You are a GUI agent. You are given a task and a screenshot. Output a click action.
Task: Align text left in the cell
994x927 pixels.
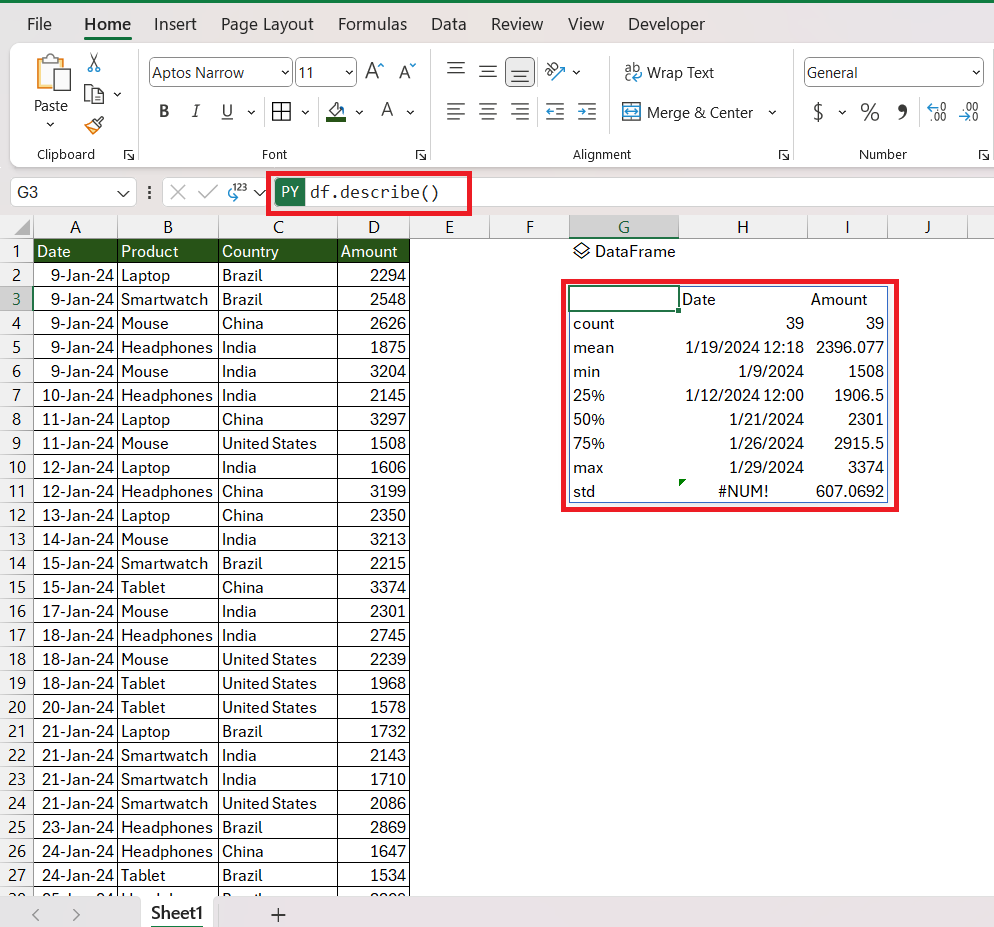tap(455, 112)
